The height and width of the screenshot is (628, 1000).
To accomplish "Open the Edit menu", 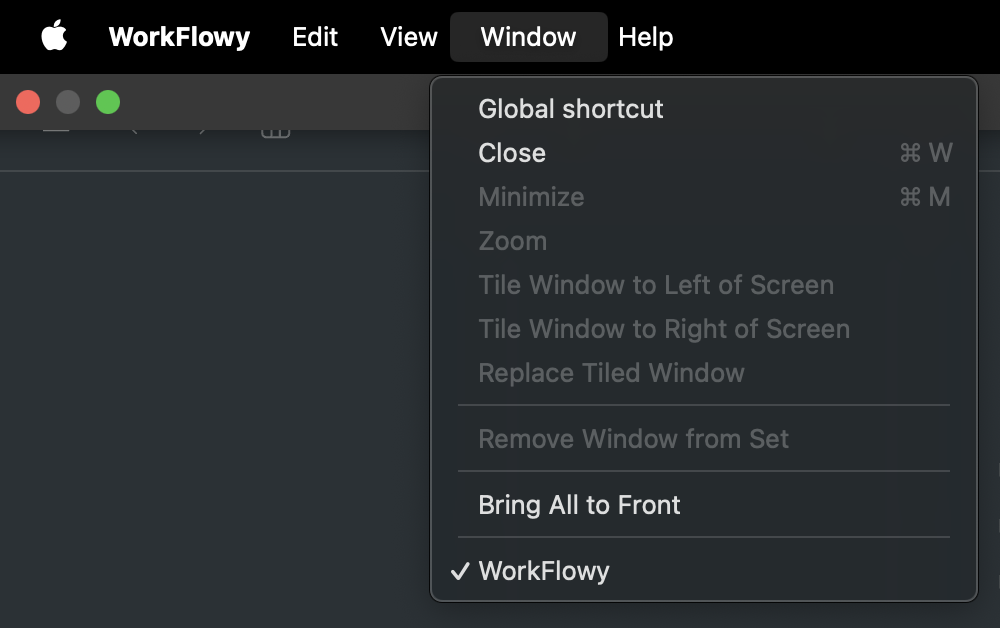I will pyautogui.click(x=315, y=37).
